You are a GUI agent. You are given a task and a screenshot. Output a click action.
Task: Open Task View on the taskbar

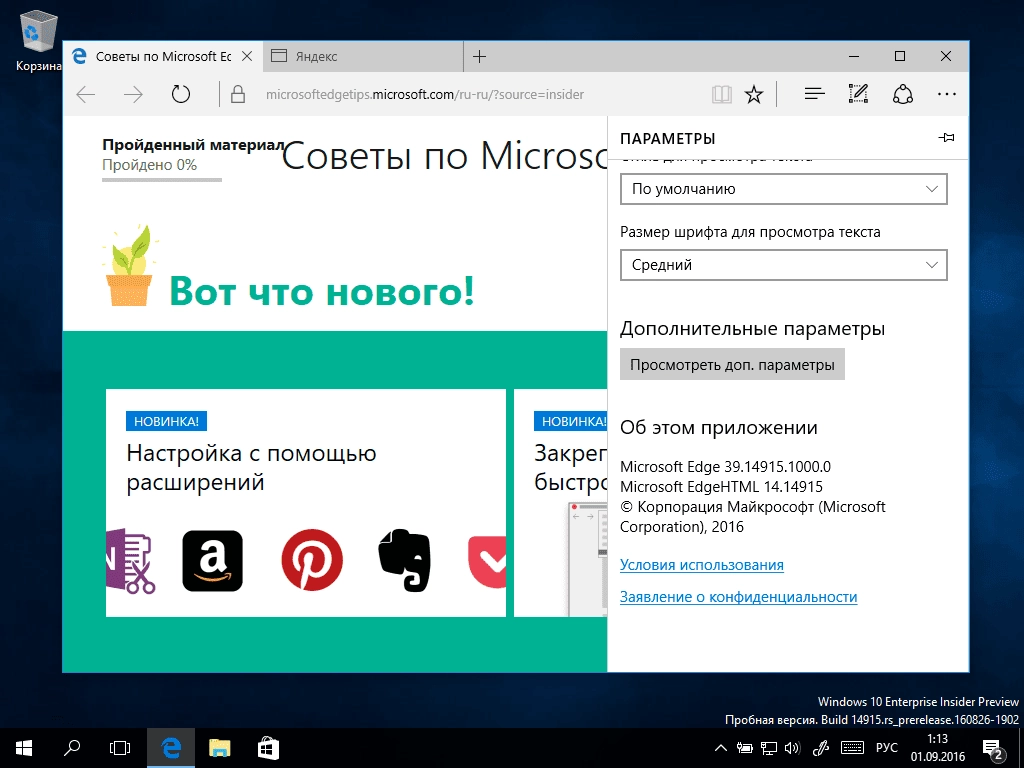120,748
